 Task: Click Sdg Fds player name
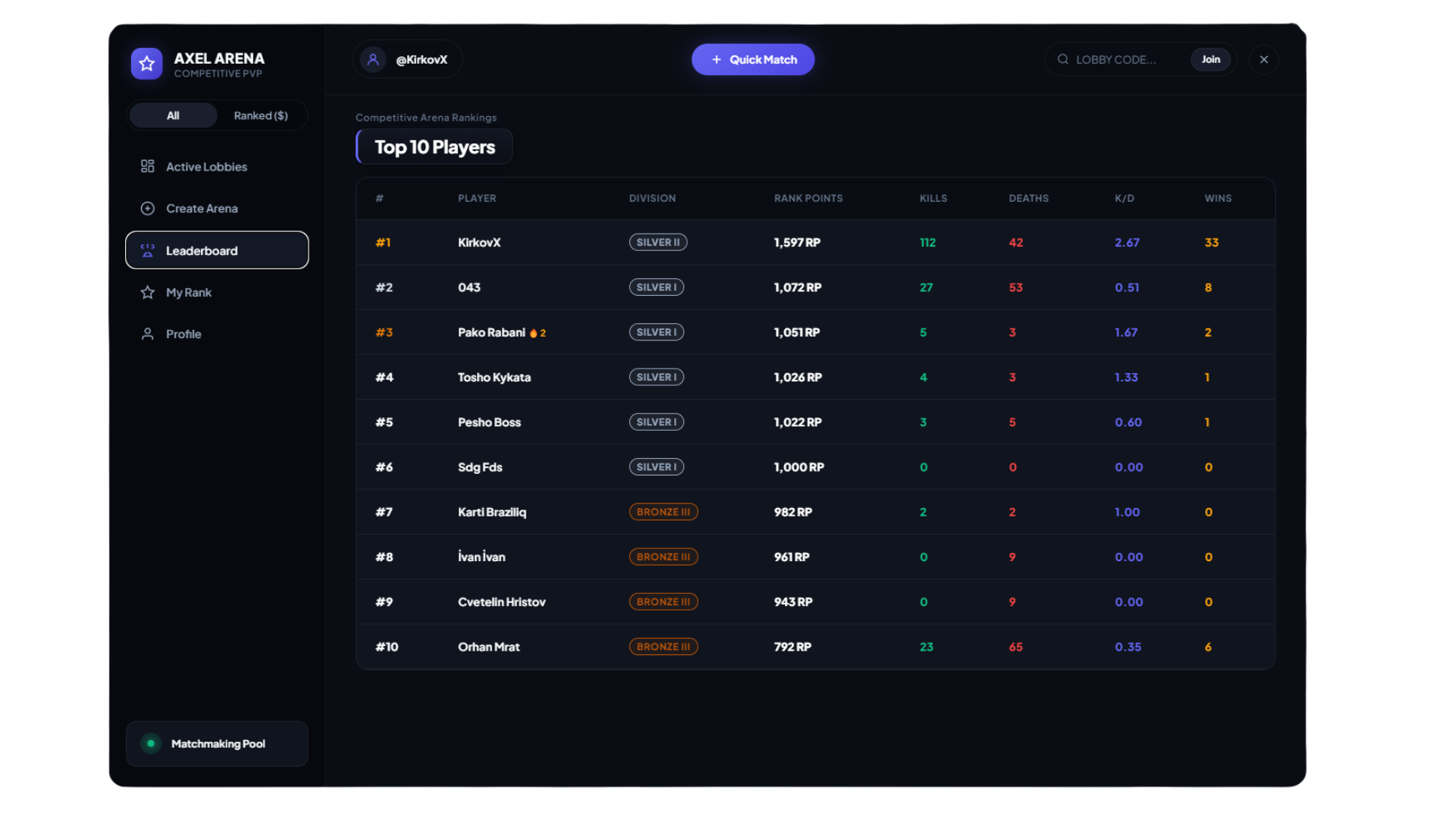(x=480, y=467)
